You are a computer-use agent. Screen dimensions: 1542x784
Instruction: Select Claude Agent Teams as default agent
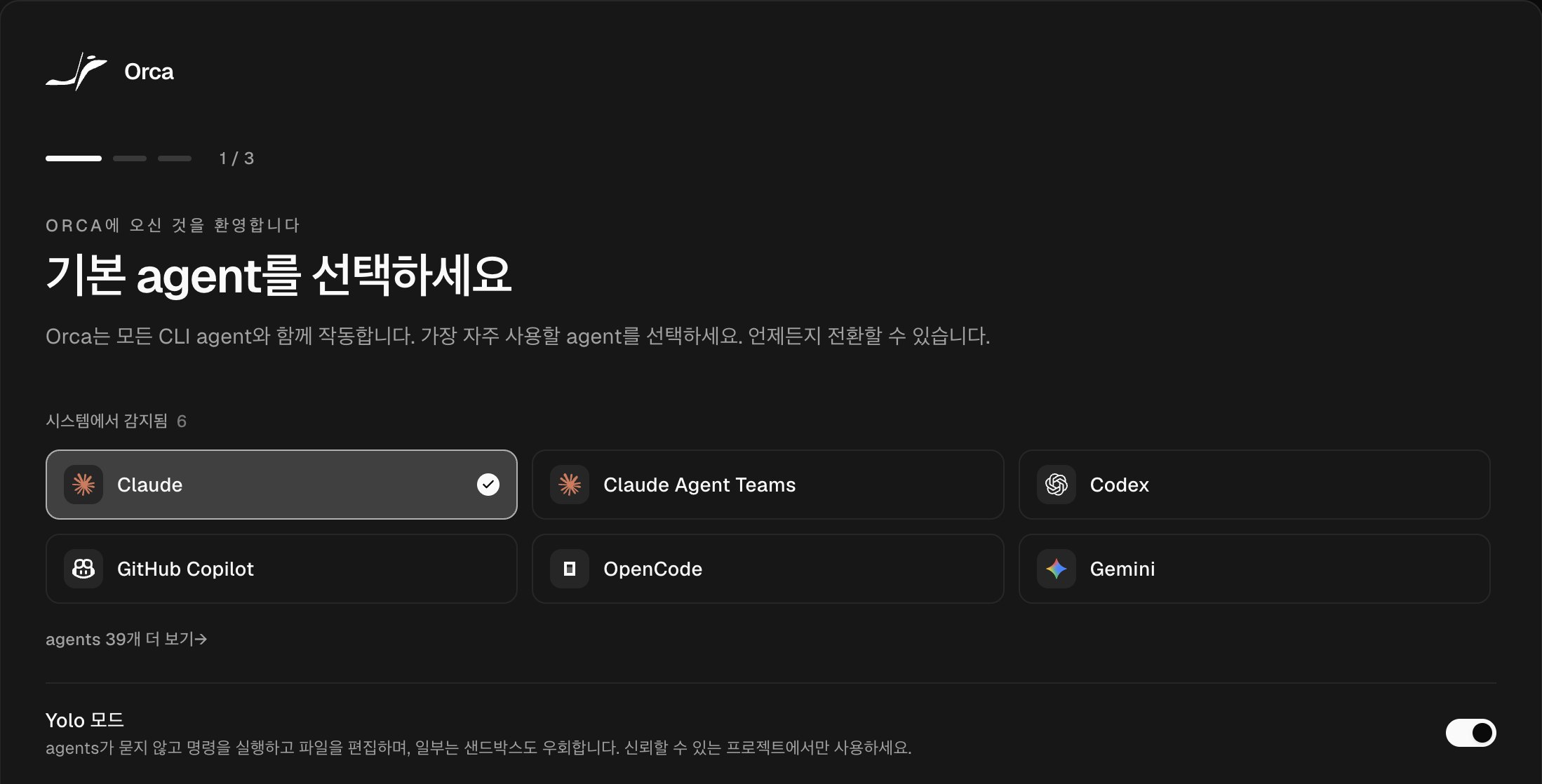click(x=768, y=485)
